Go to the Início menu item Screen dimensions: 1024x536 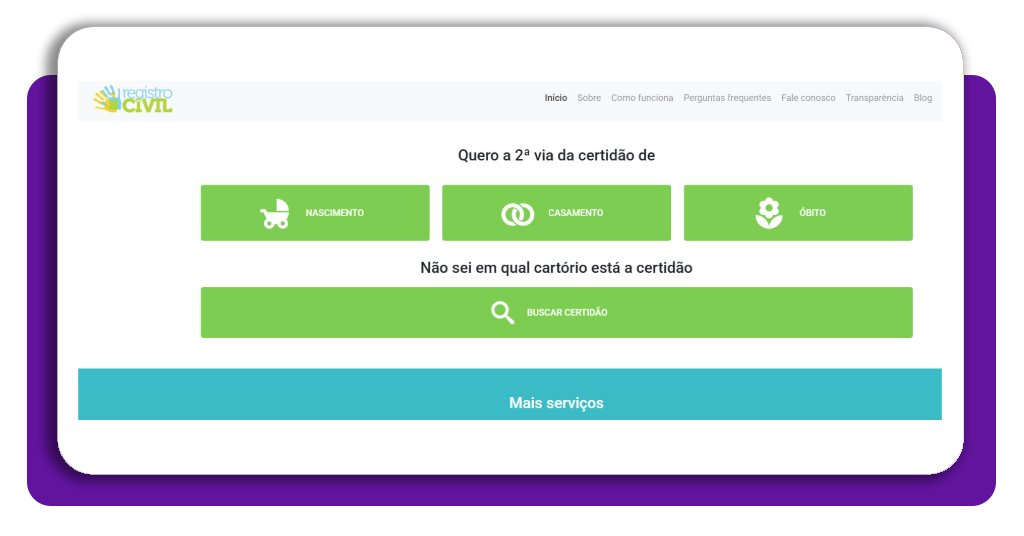pyautogui.click(x=556, y=98)
